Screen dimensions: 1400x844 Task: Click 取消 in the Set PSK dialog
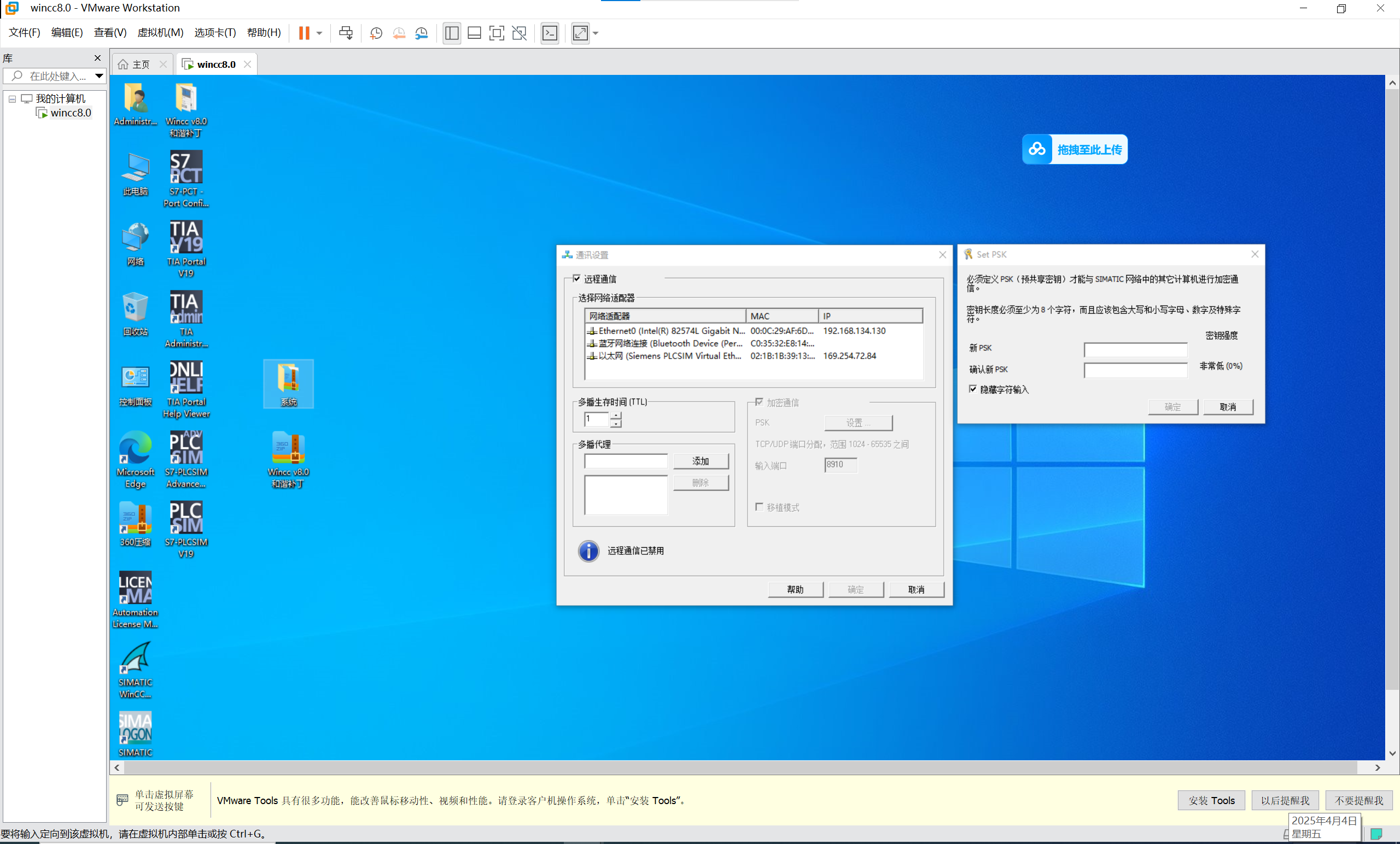coord(1227,407)
